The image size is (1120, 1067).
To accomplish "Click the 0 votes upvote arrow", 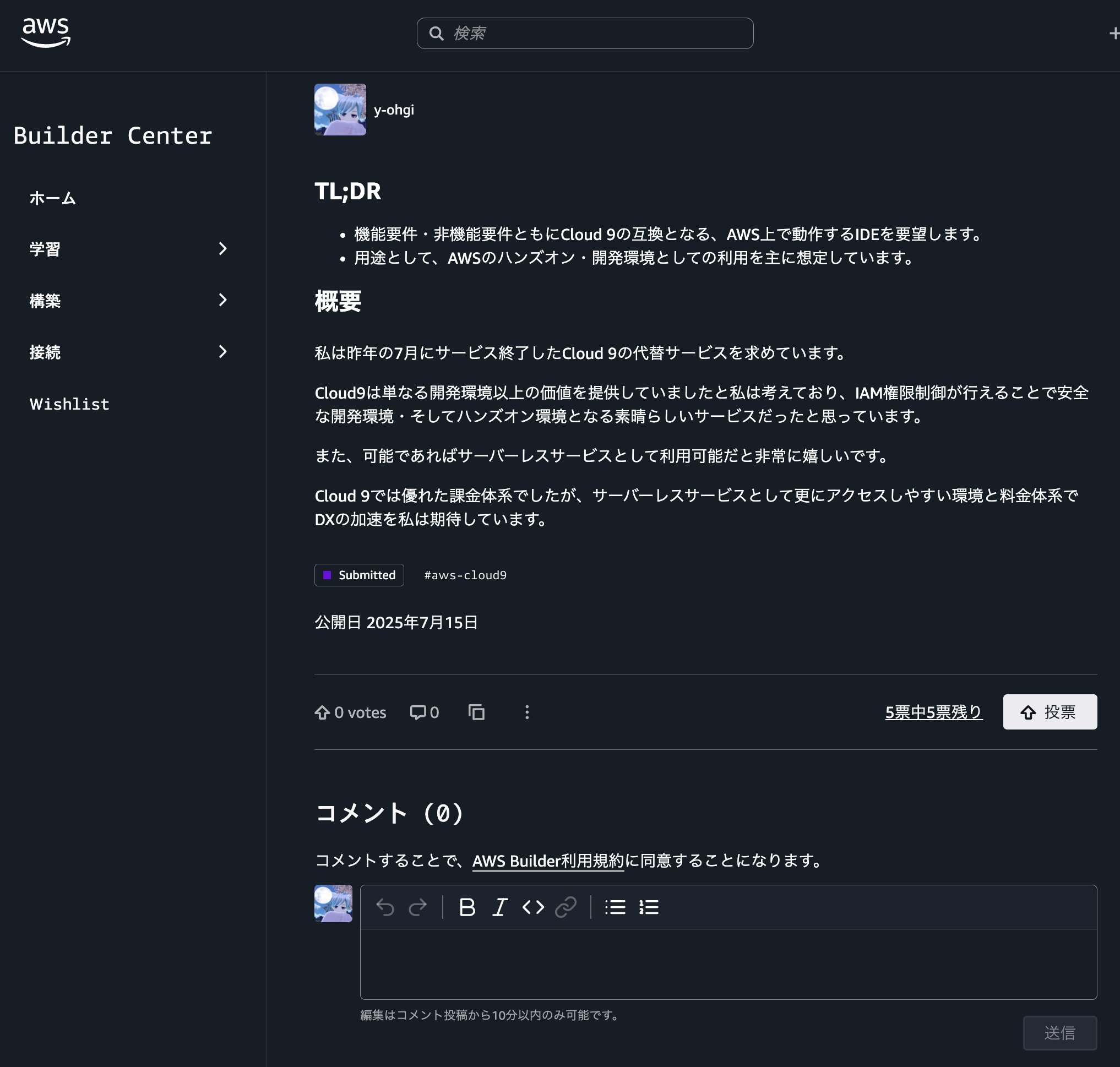I will pos(323,712).
